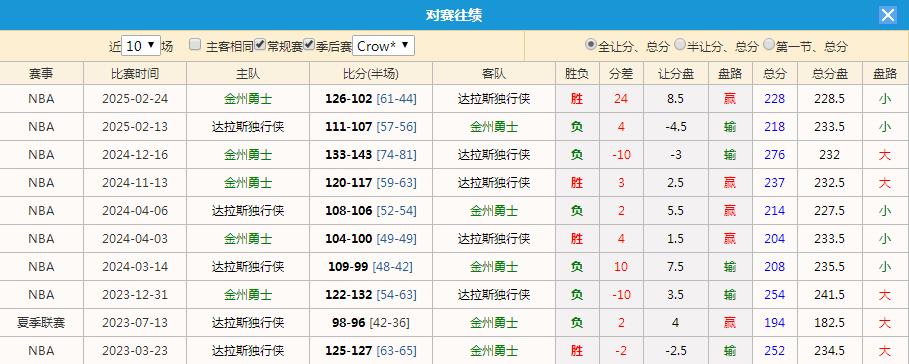The height and width of the screenshot is (364, 909).
Task: Click date 2023-03-23
Action: pyautogui.click(x=135, y=351)
